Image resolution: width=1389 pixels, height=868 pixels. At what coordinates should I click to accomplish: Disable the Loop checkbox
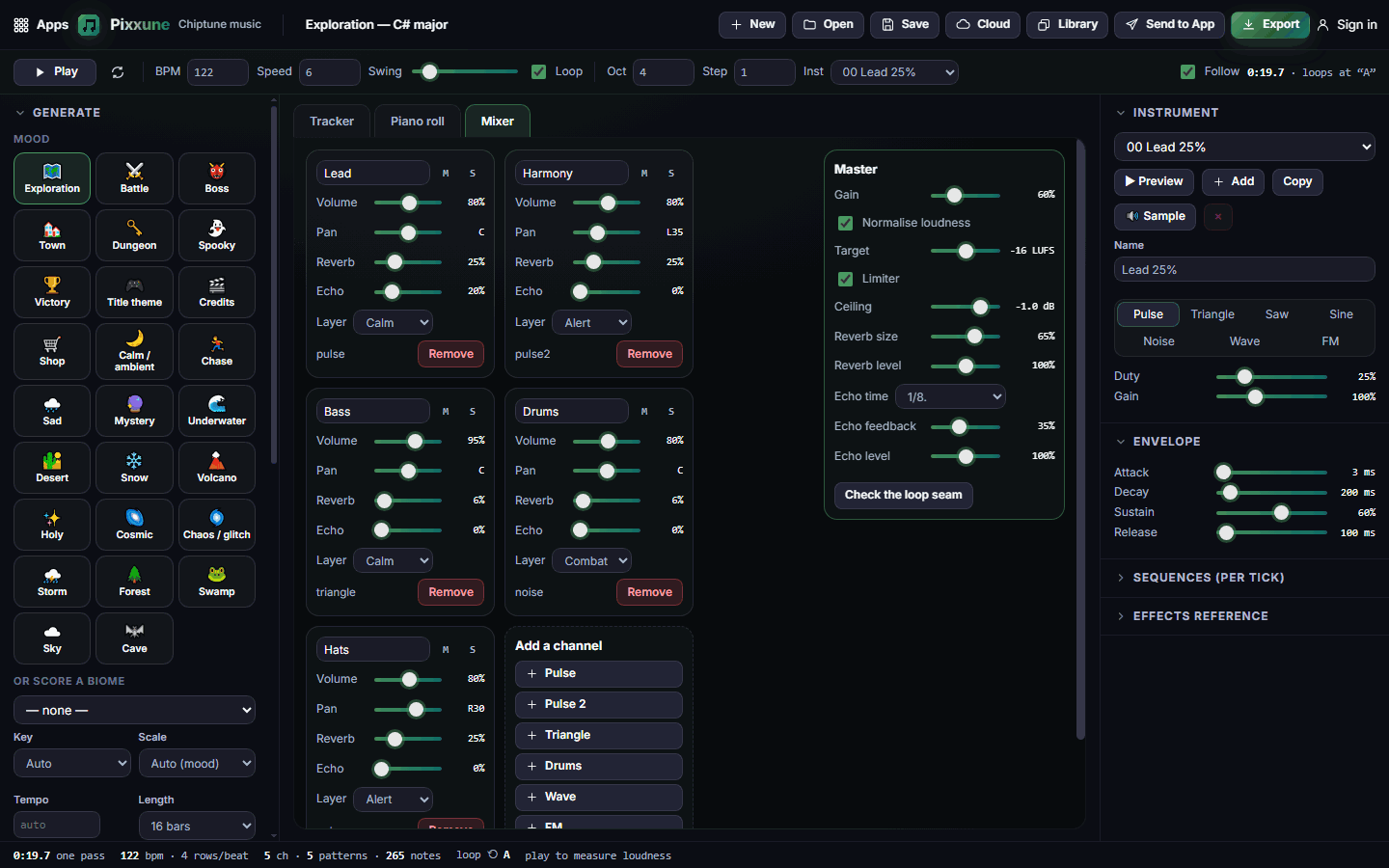pos(538,72)
